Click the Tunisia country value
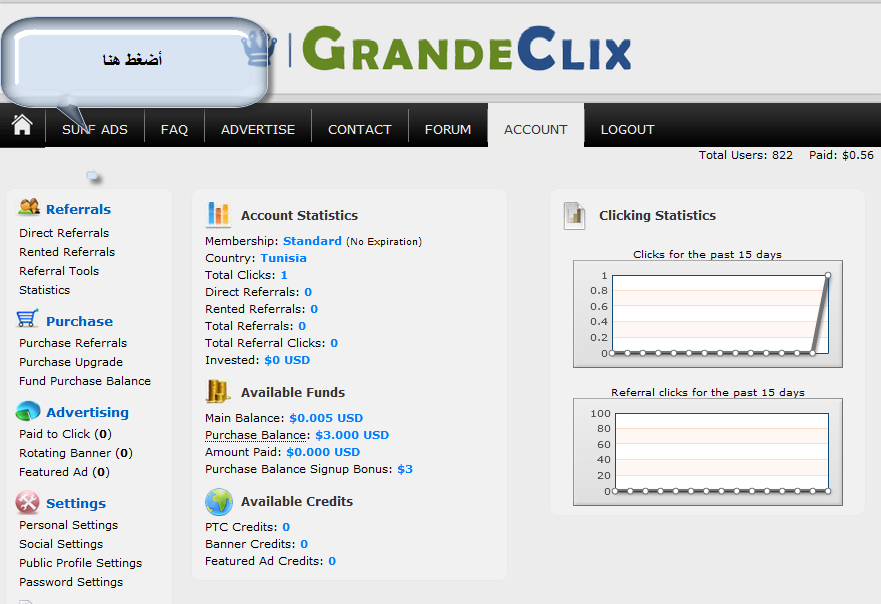This screenshot has height=604, width=881. tap(283, 258)
